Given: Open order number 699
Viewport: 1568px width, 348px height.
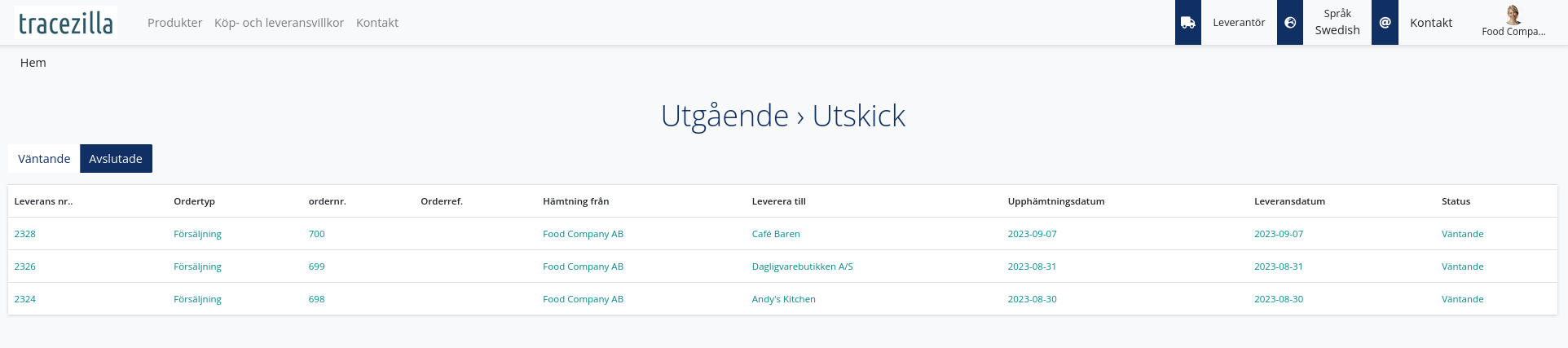Looking at the screenshot, I should [x=317, y=267].
